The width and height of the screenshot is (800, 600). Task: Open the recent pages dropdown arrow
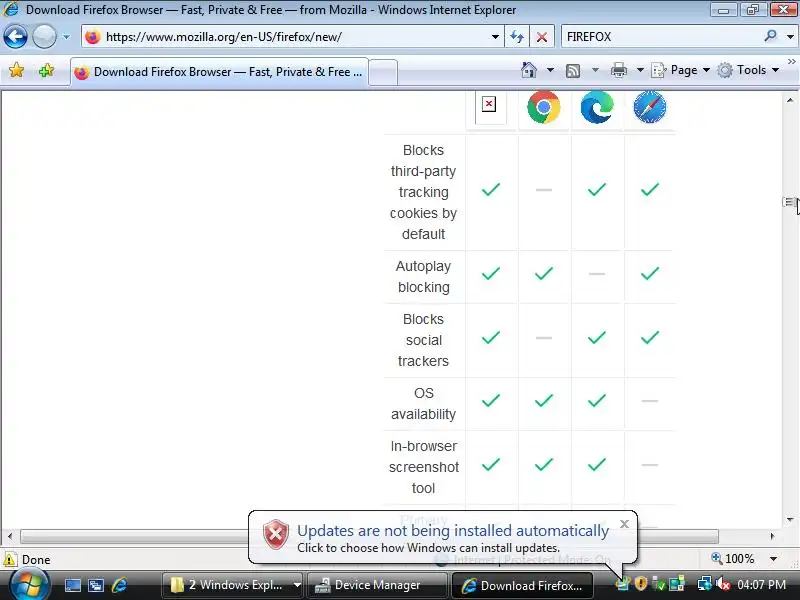tap(66, 37)
